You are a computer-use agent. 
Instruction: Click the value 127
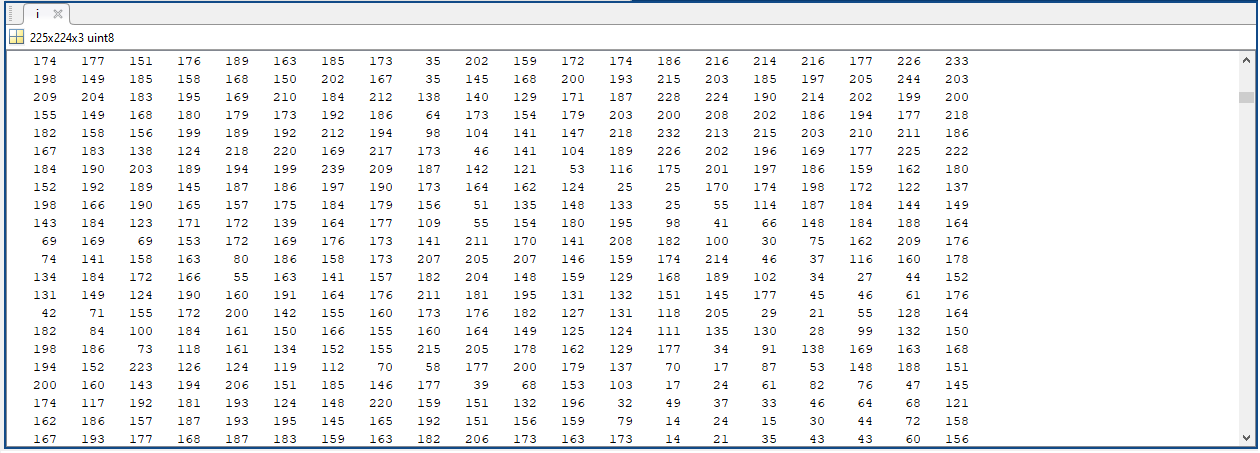click(x=573, y=313)
